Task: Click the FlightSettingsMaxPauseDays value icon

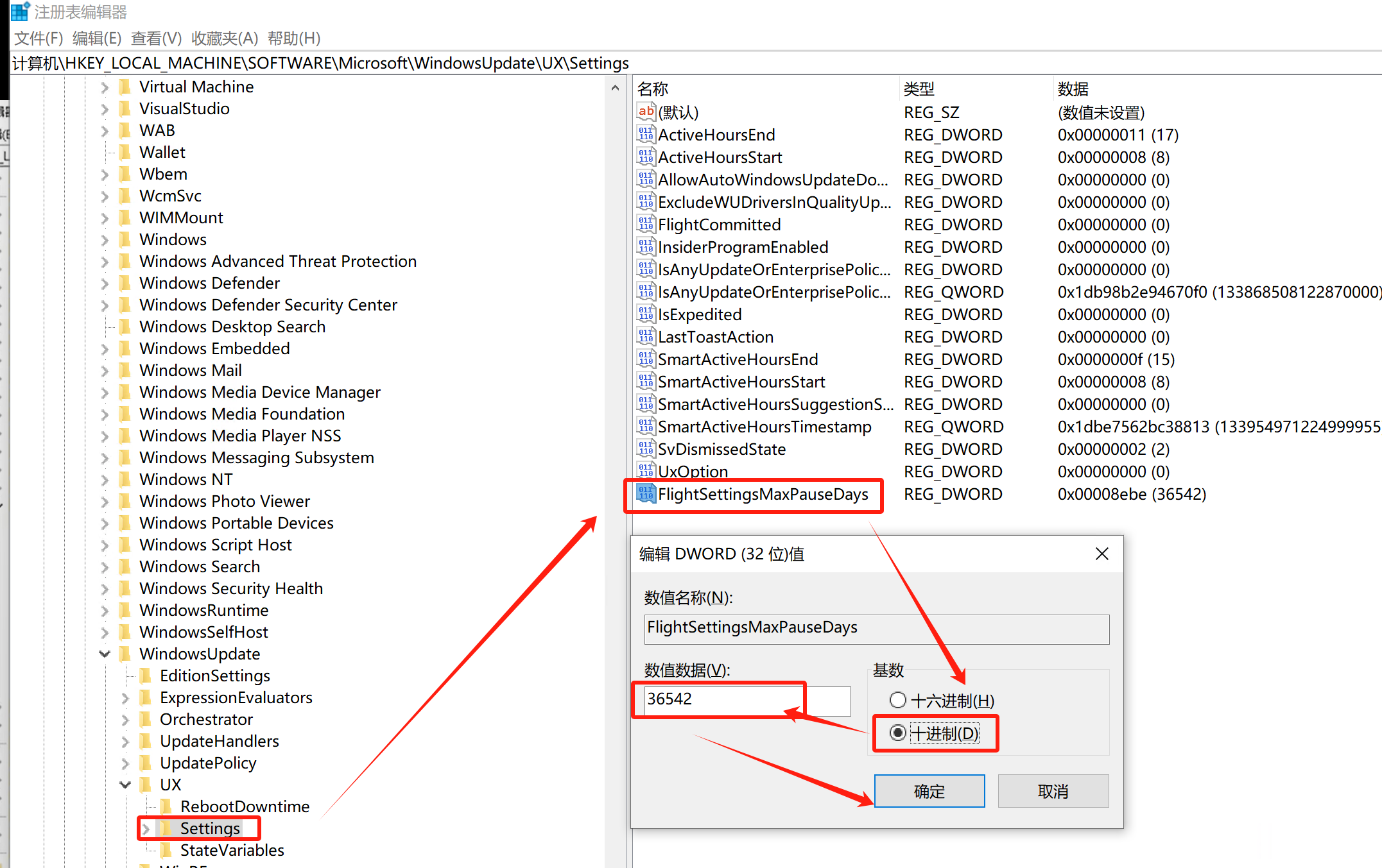Action: coord(645,493)
